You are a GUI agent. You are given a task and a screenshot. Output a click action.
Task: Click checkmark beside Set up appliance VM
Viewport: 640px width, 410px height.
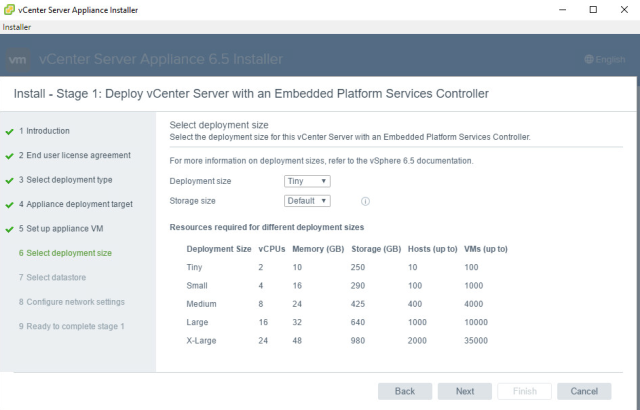[x=9, y=229]
